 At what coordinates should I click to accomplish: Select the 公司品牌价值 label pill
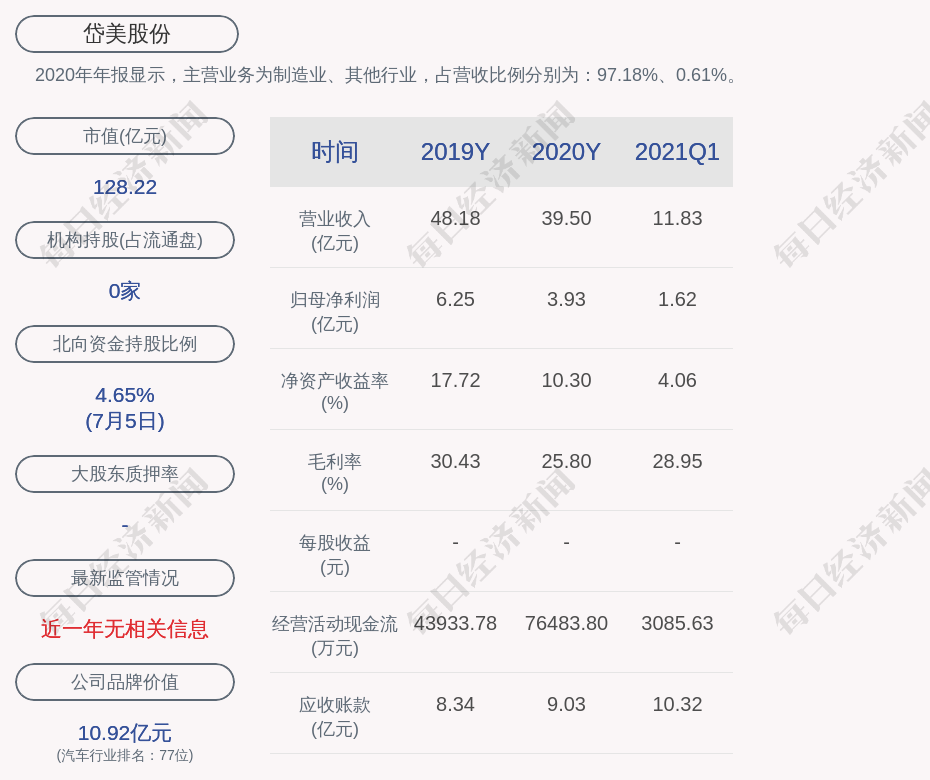pos(125,682)
